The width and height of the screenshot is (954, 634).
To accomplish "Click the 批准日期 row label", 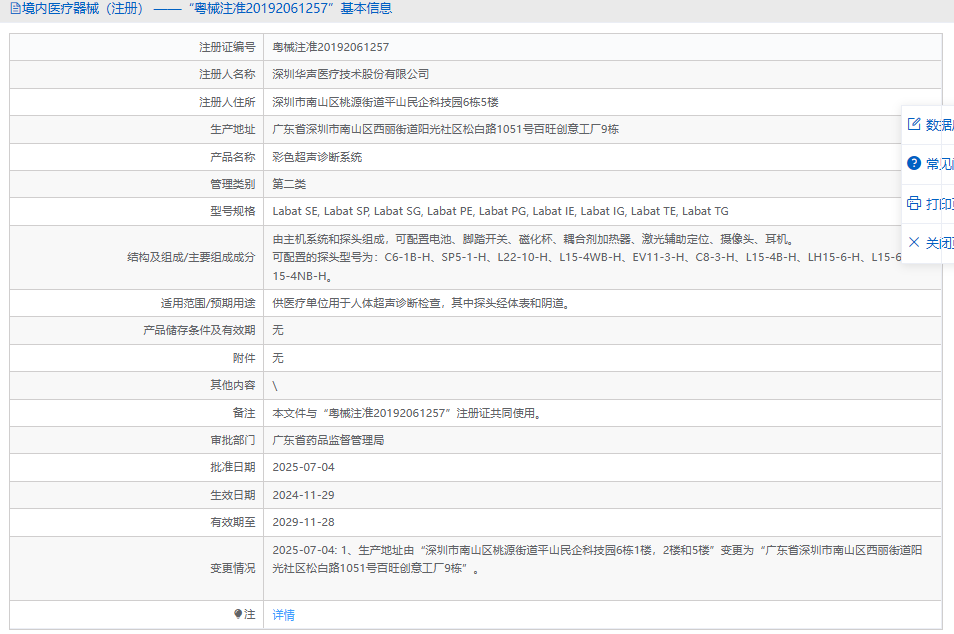I will pyautogui.click(x=233, y=467).
